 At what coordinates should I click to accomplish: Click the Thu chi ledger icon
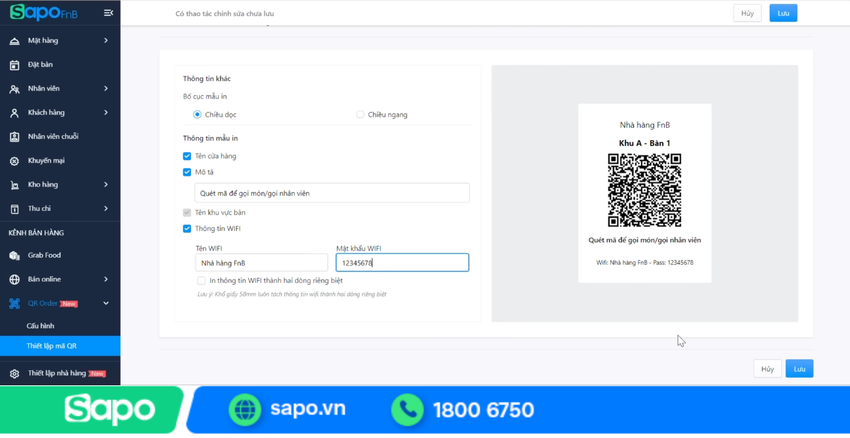click(x=15, y=209)
